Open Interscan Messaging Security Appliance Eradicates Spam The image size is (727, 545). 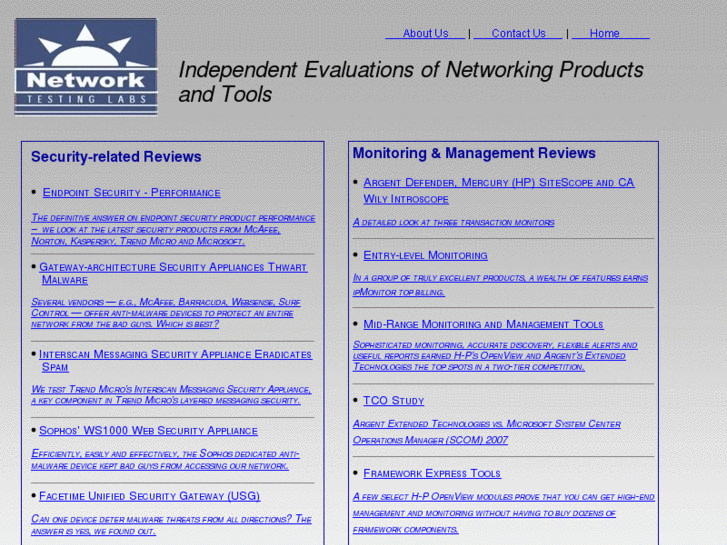click(175, 360)
